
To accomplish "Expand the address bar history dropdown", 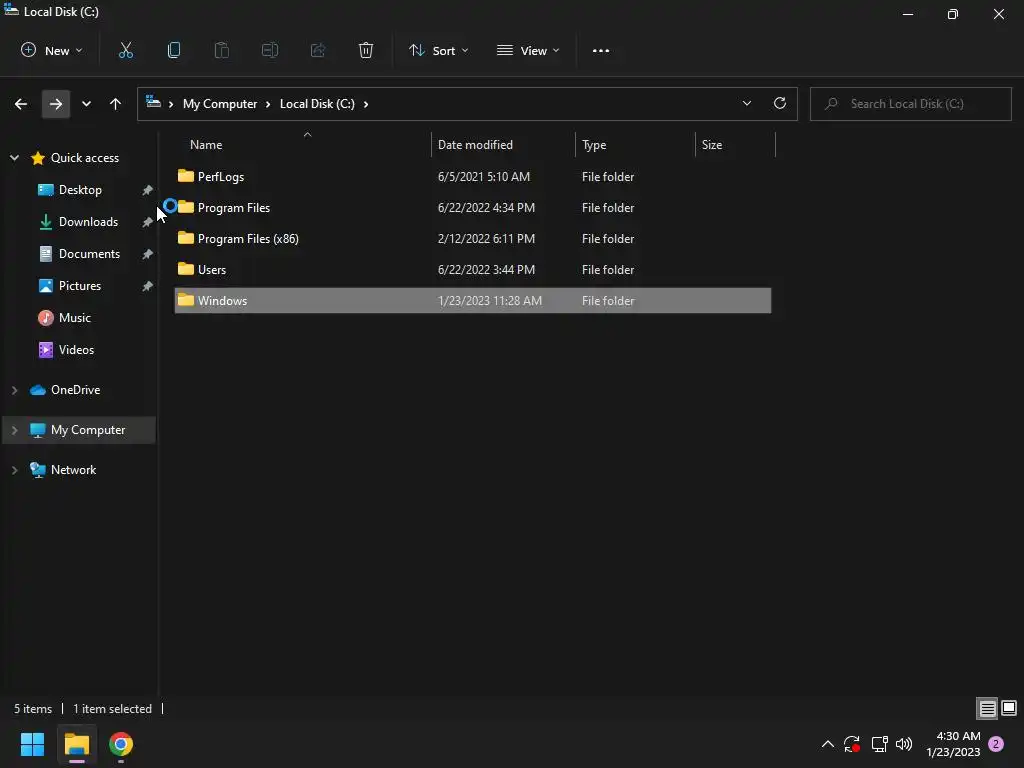I will pos(746,103).
